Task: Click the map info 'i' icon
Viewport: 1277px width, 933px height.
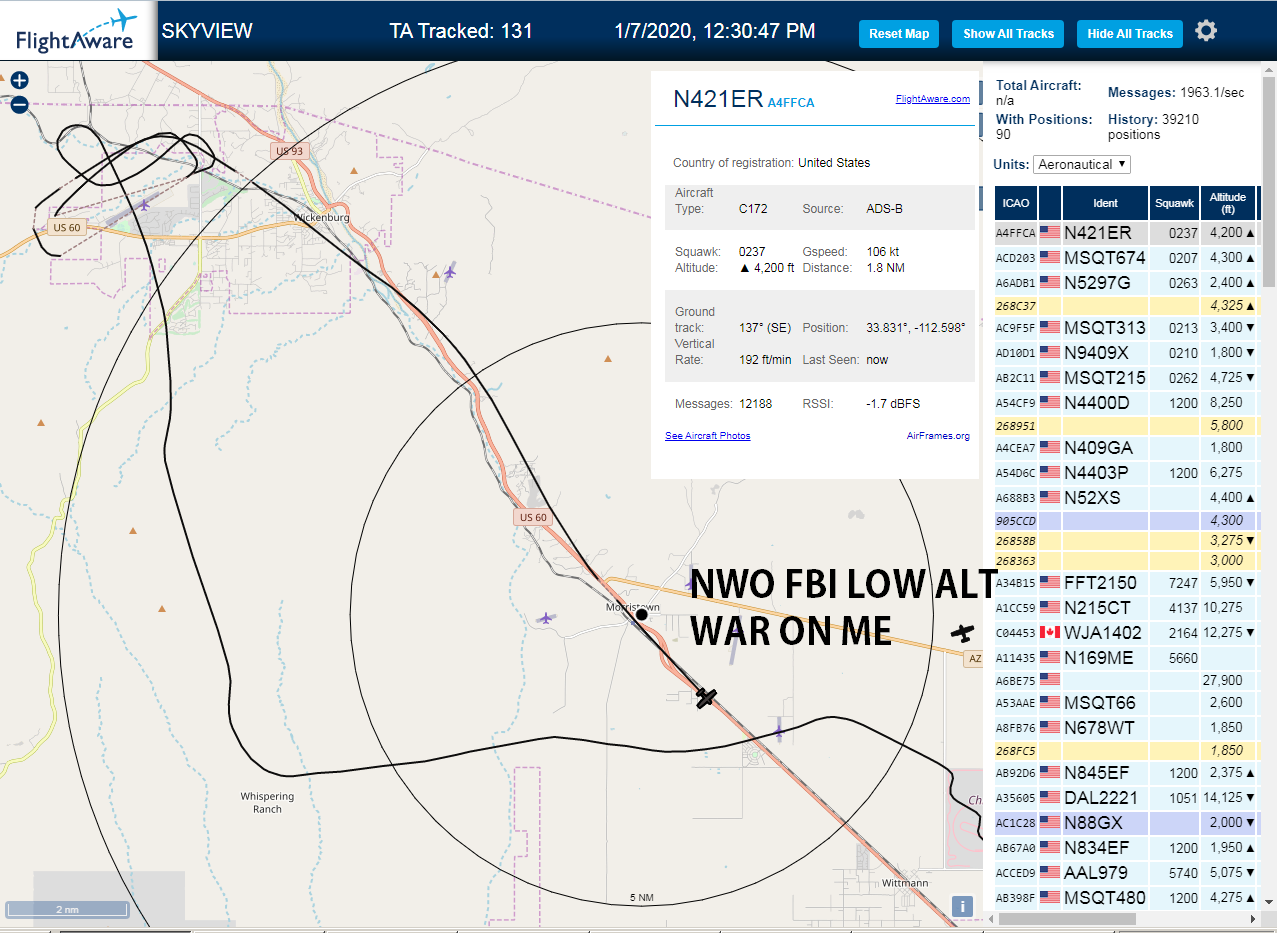Action: pyautogui.click(x=962, y=906)
